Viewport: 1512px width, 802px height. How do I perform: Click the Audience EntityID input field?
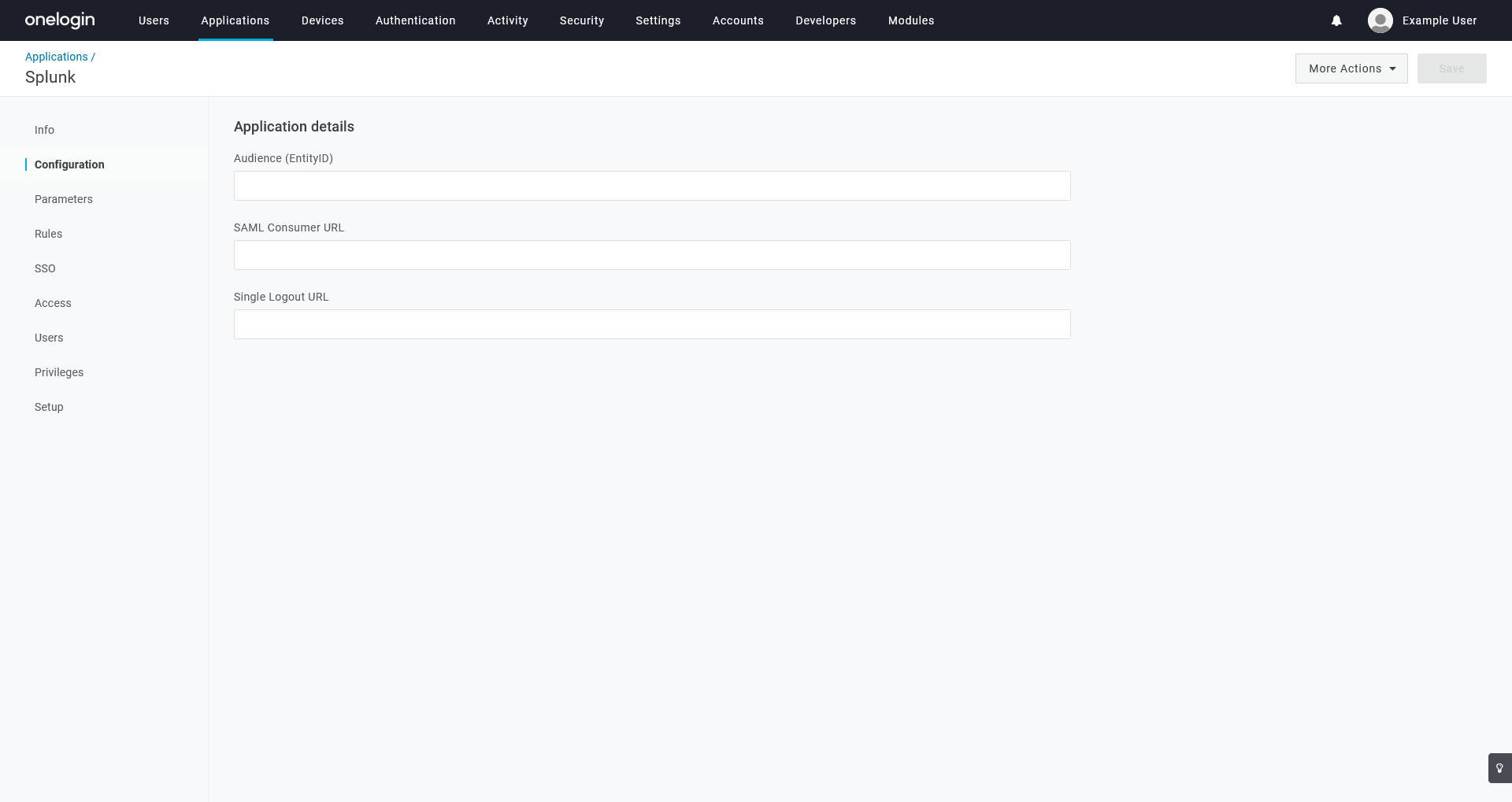651,186
